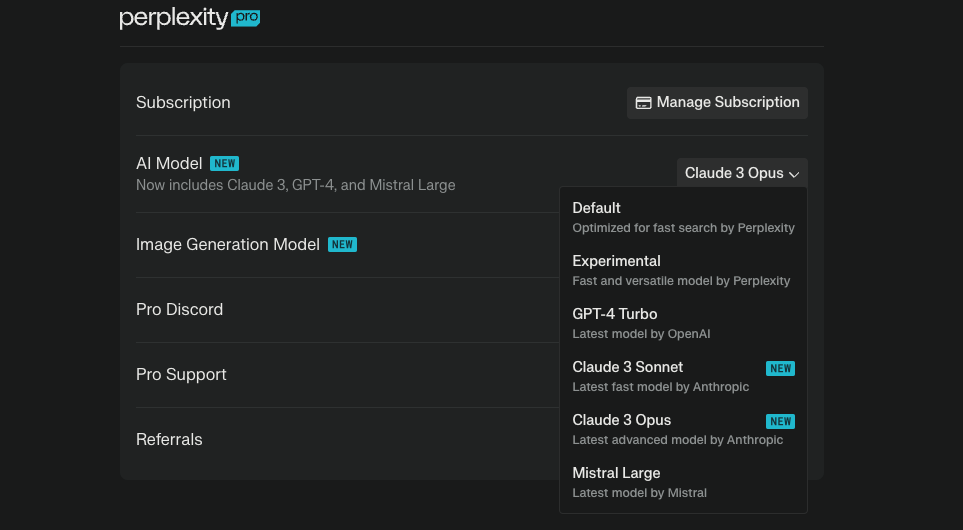Click the NEW badge on Claude 3 Opus
This screenshot has height=530, width=963.
pyautogui.click(x=780, y=421)
